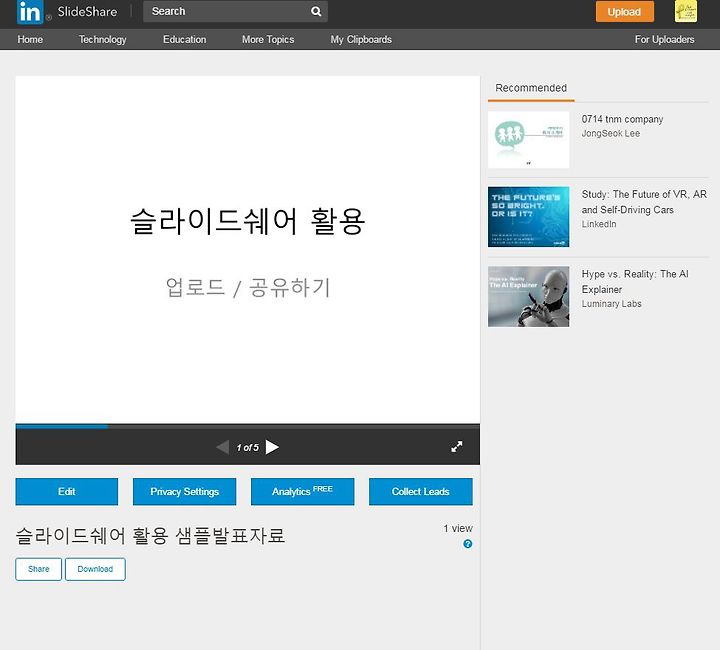Open The Future's So Bright thumbnail
The width and height of the screenshot is (720, 650).
coord(529,217)
